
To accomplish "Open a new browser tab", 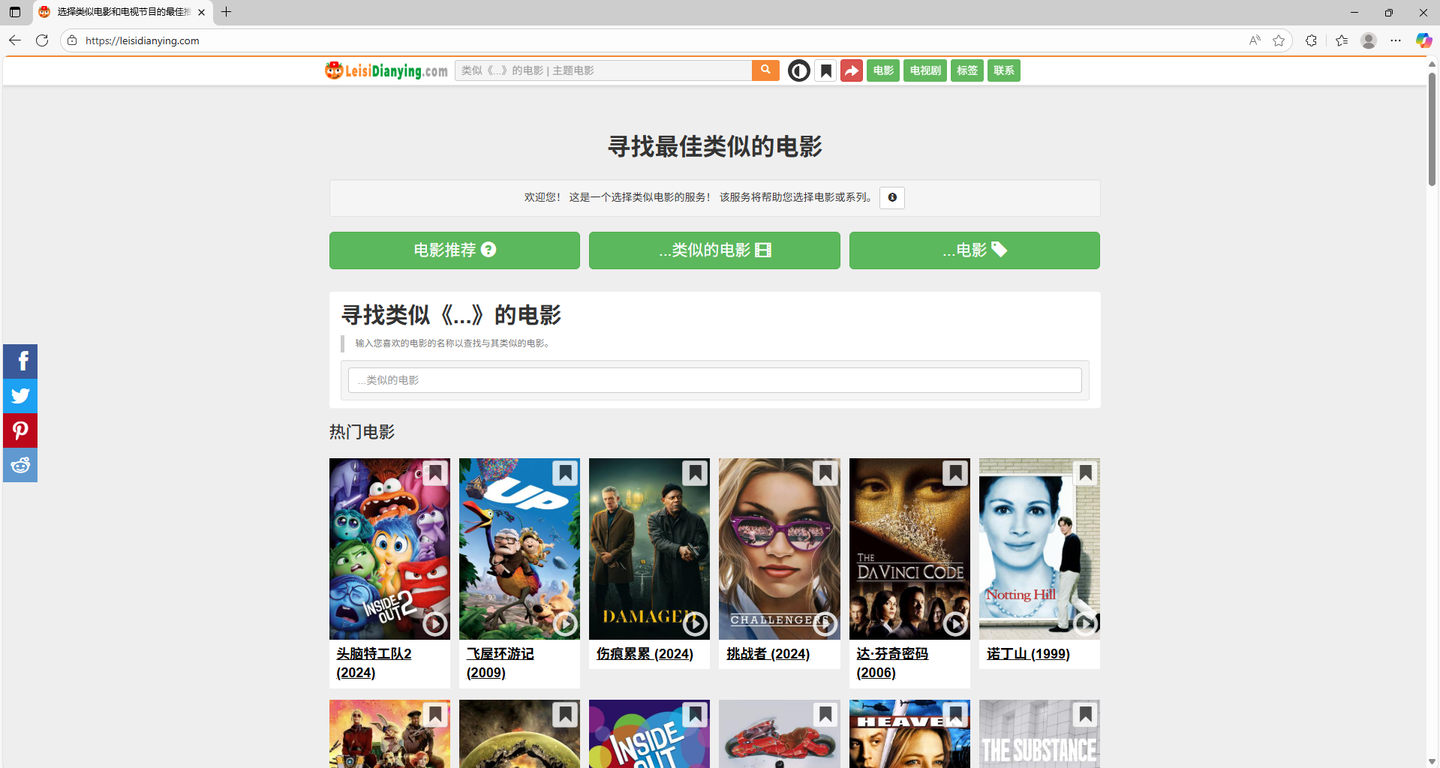I will coord(226,12).
